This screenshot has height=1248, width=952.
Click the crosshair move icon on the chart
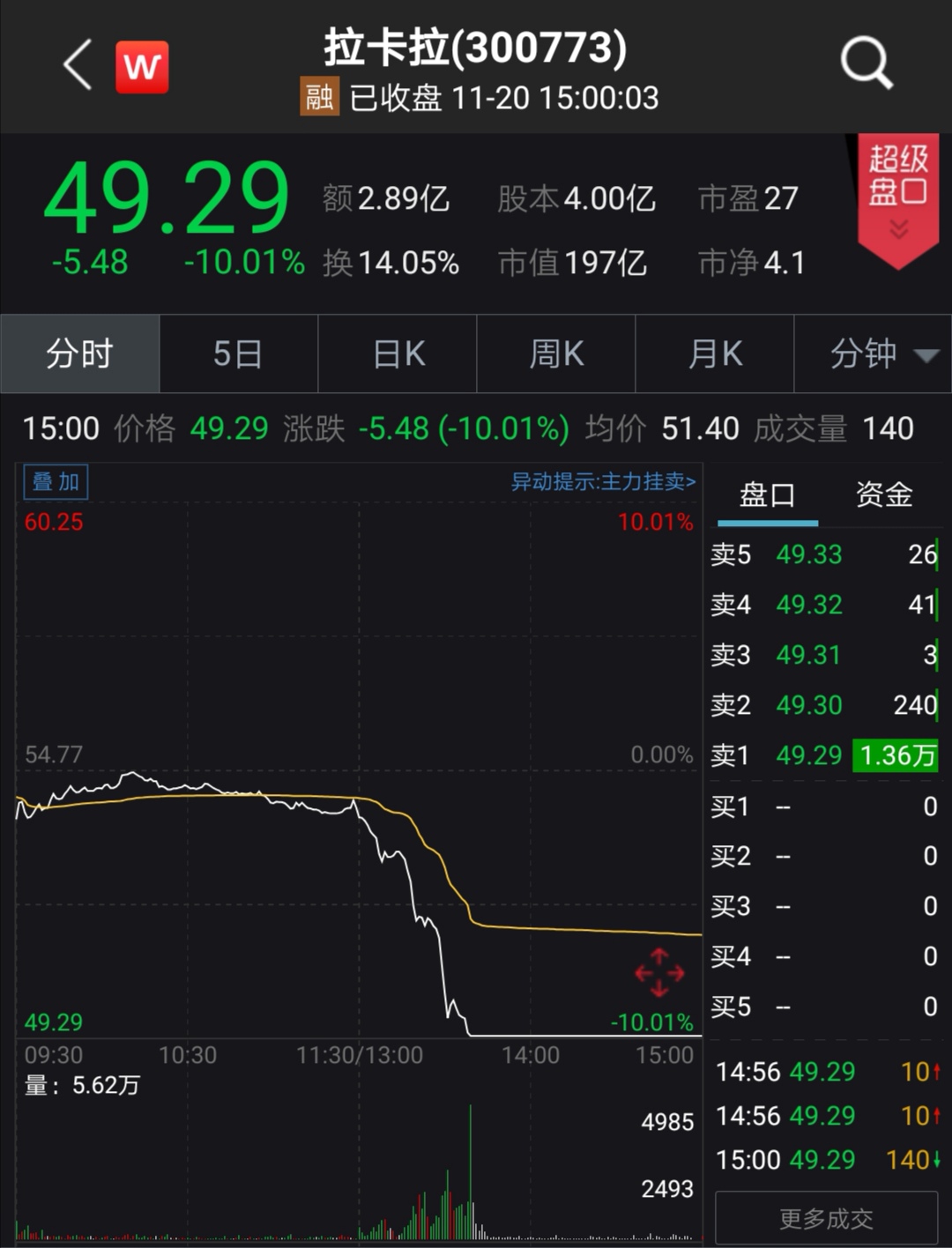(x=659, y=974)
